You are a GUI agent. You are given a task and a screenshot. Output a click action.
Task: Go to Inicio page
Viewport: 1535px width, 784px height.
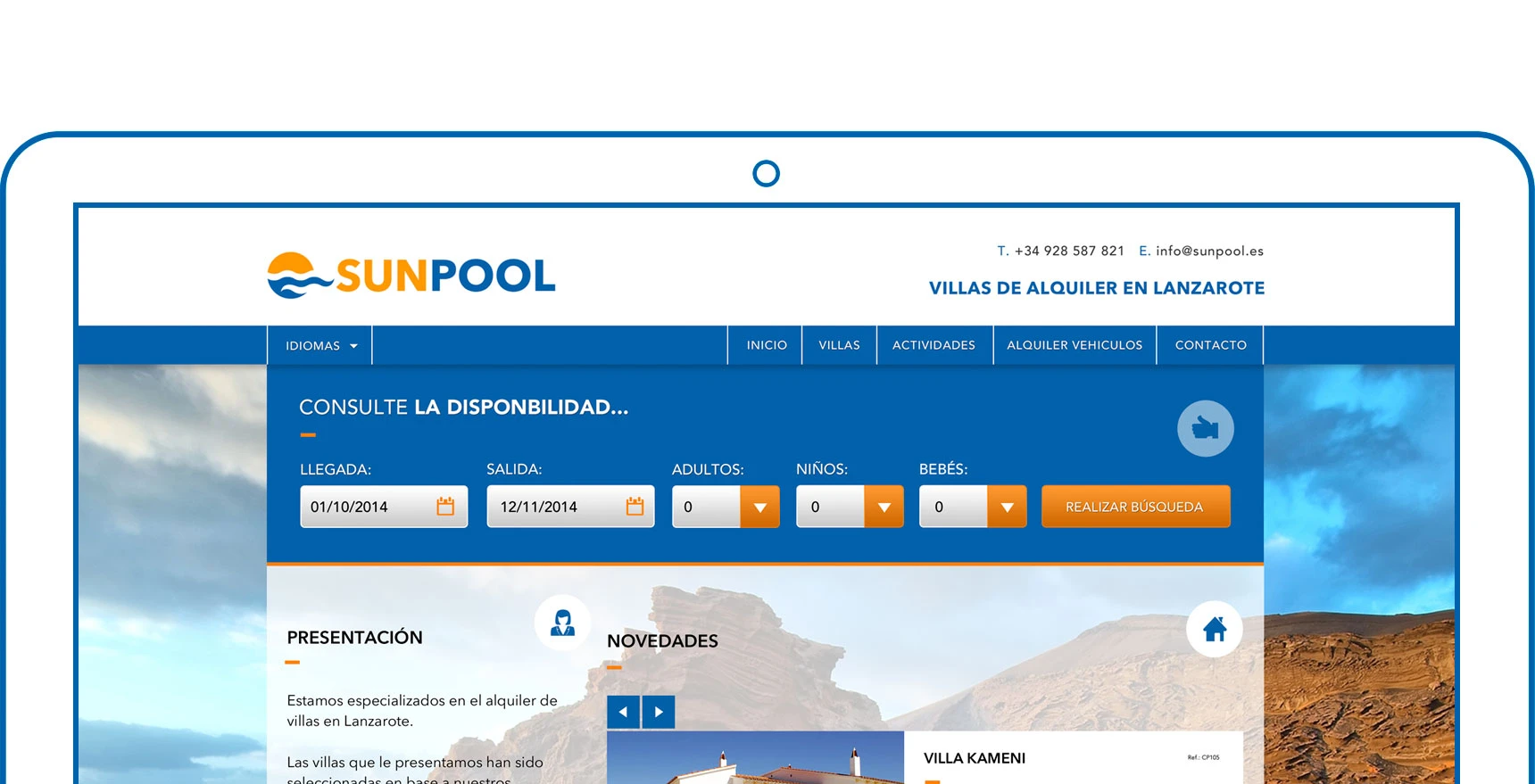[x=767, y=345]
